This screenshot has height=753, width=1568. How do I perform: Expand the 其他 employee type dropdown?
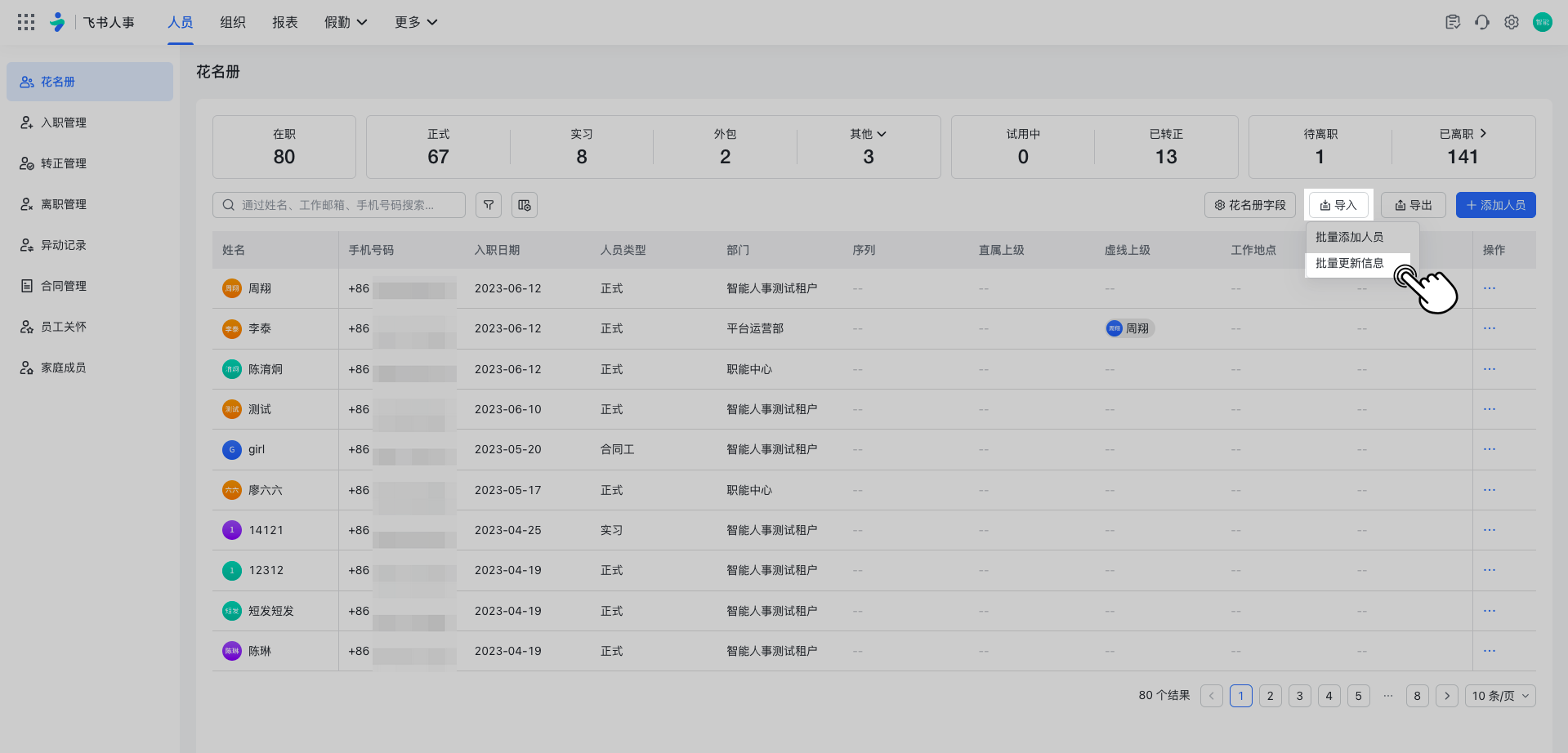coord(868,134)
